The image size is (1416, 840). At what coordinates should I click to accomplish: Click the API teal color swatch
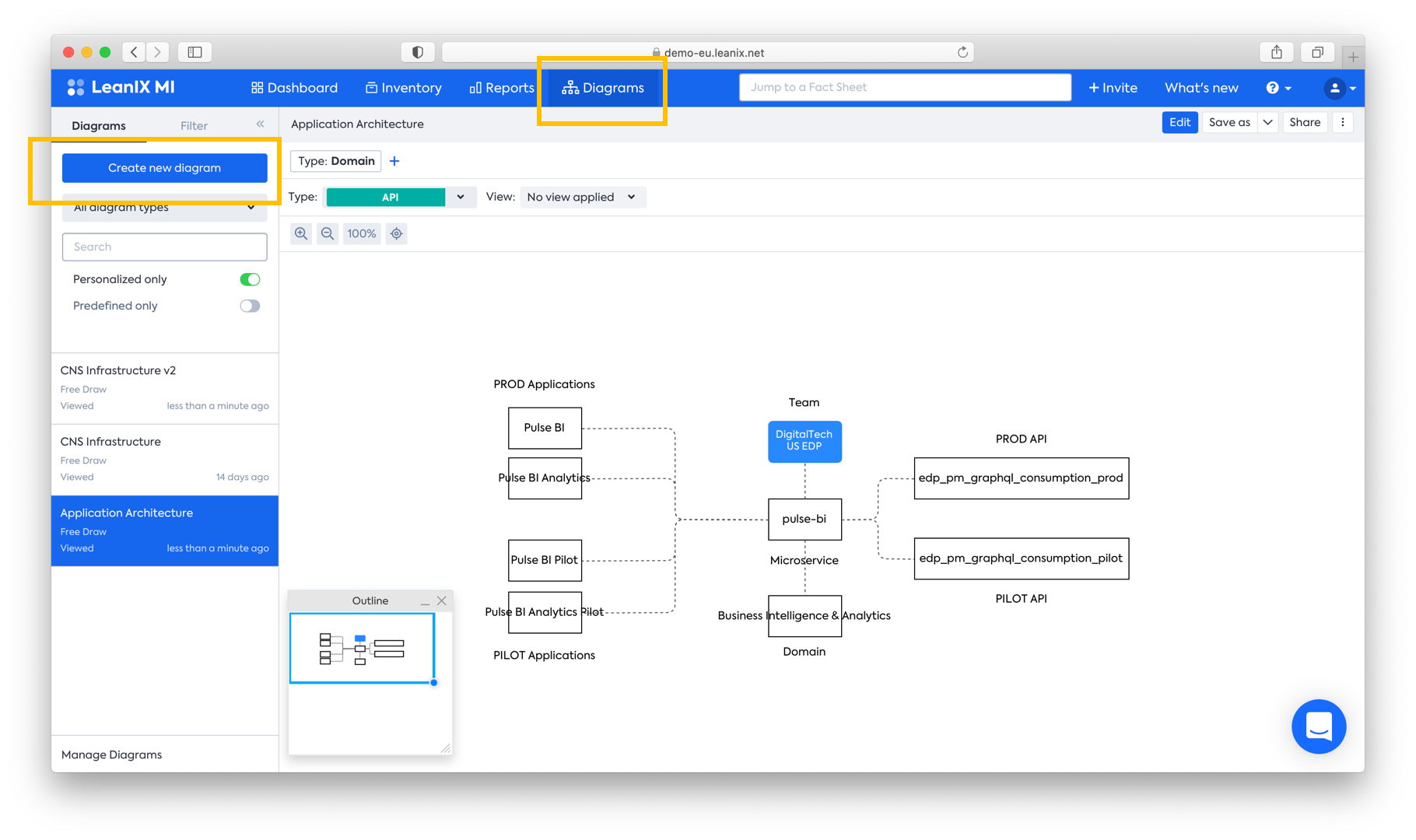click(x=386, y=198)
